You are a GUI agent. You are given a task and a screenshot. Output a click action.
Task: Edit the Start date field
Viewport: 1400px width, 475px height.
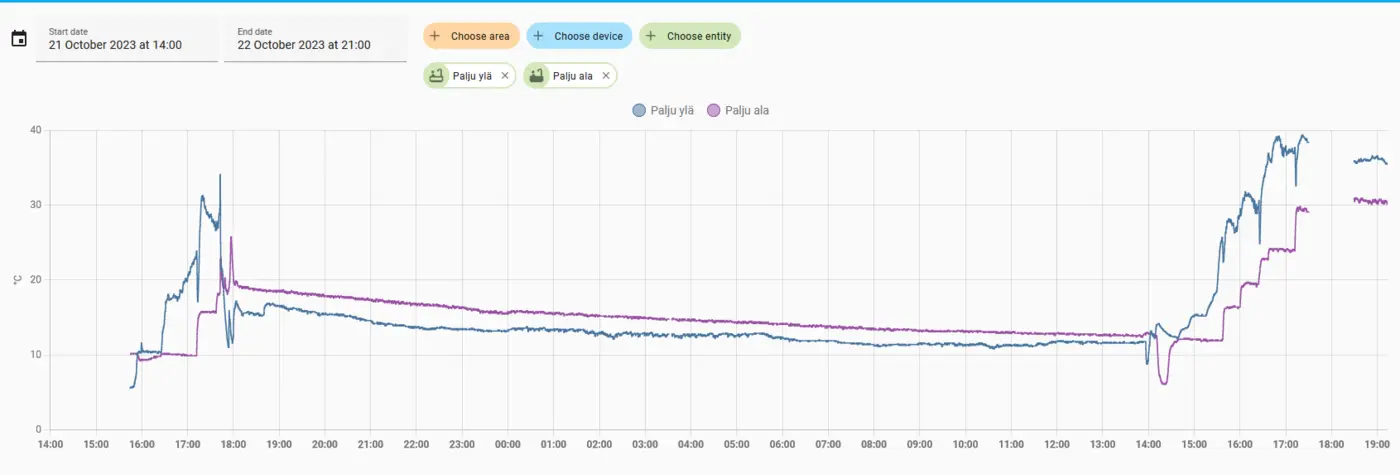pos(127,39)
